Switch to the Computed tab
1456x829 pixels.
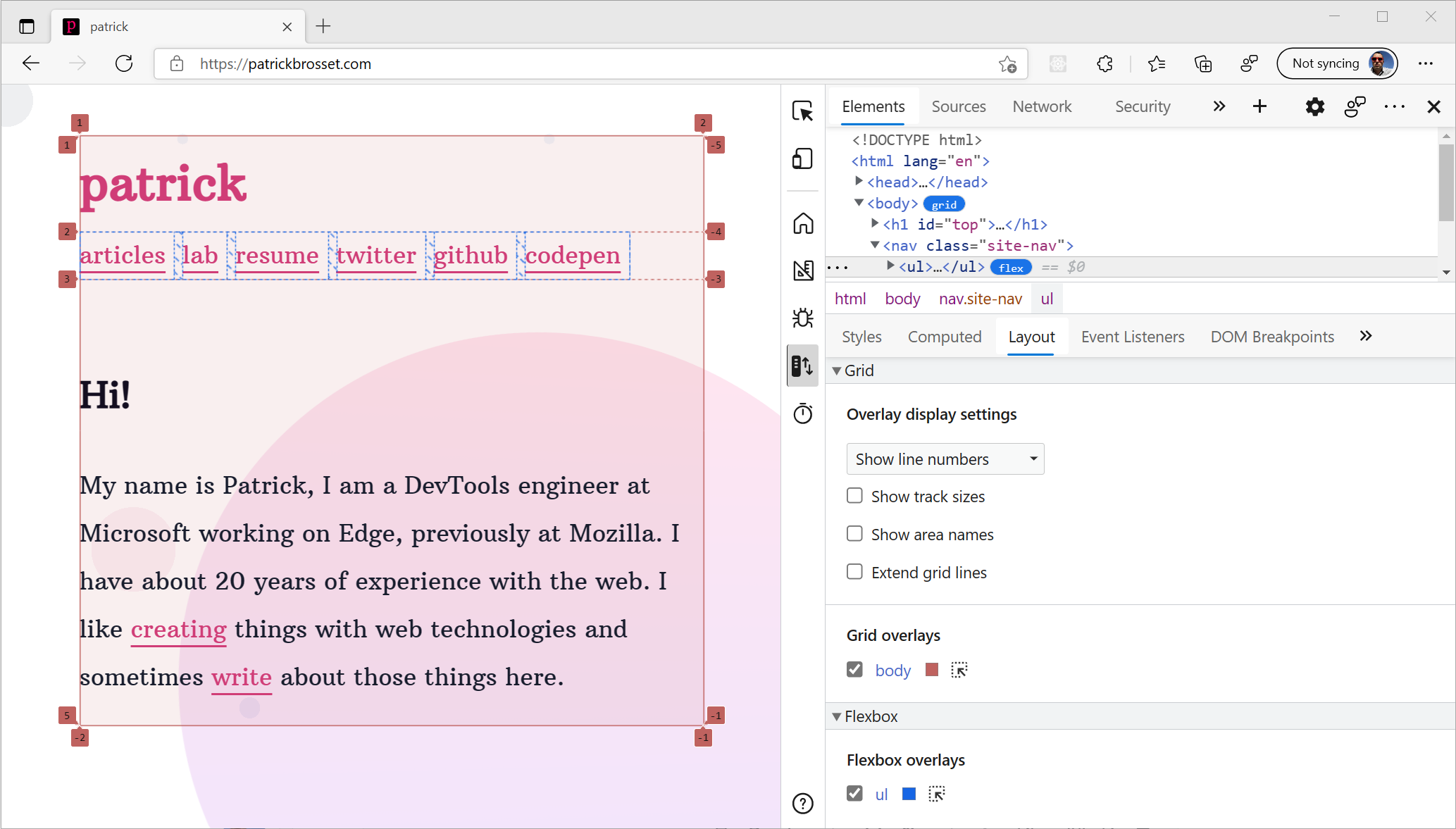coord(945,337)
